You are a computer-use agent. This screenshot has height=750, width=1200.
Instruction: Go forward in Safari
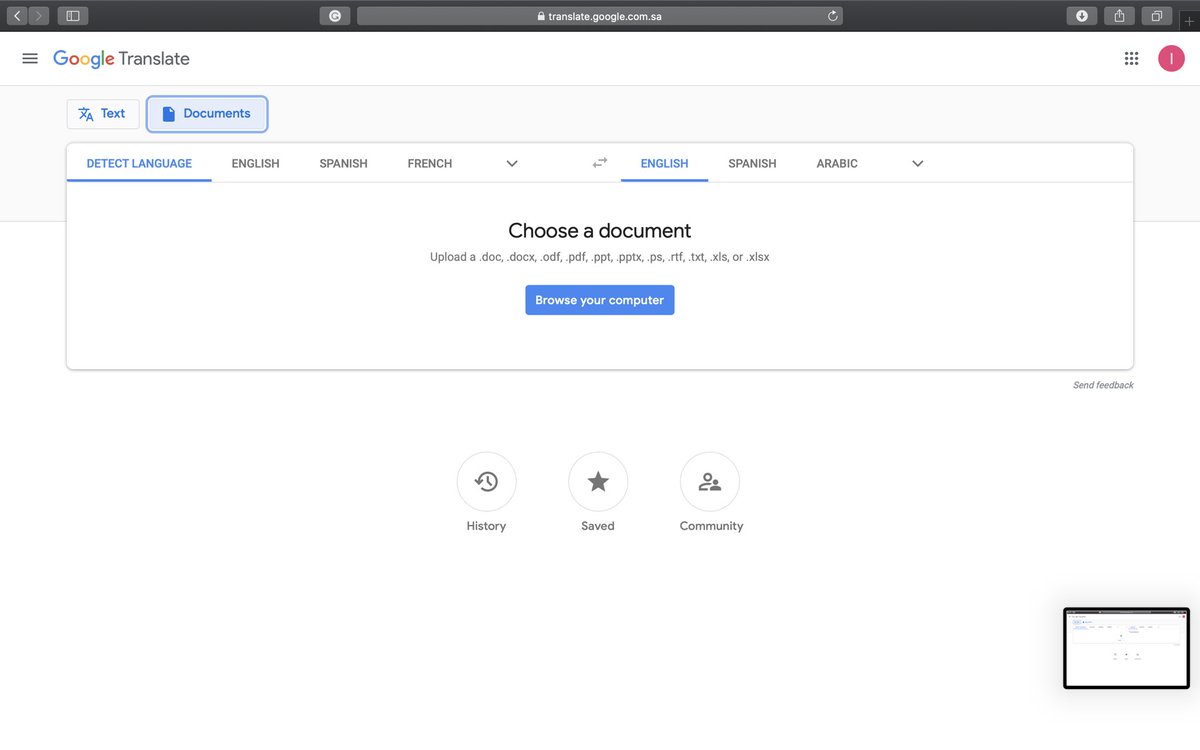tap(39, 16)
